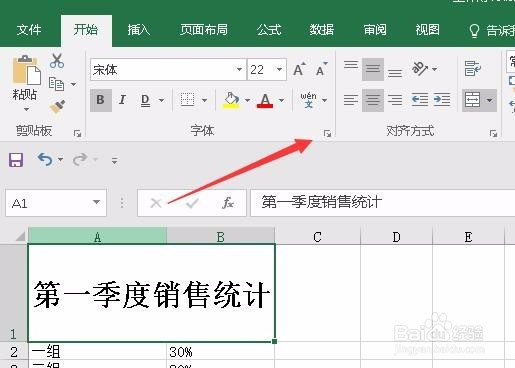Image resolution: width=515 pixels, height=368 pixels.
Task: Switch to the 审阅 tab
Action: click(x=375, y=30)
